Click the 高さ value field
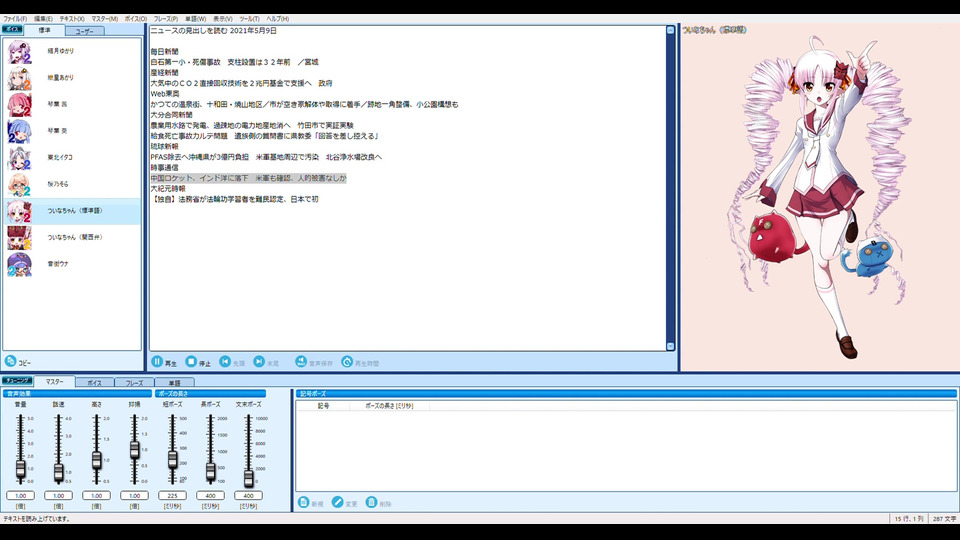The image size is (960, 540). point(97,495)
